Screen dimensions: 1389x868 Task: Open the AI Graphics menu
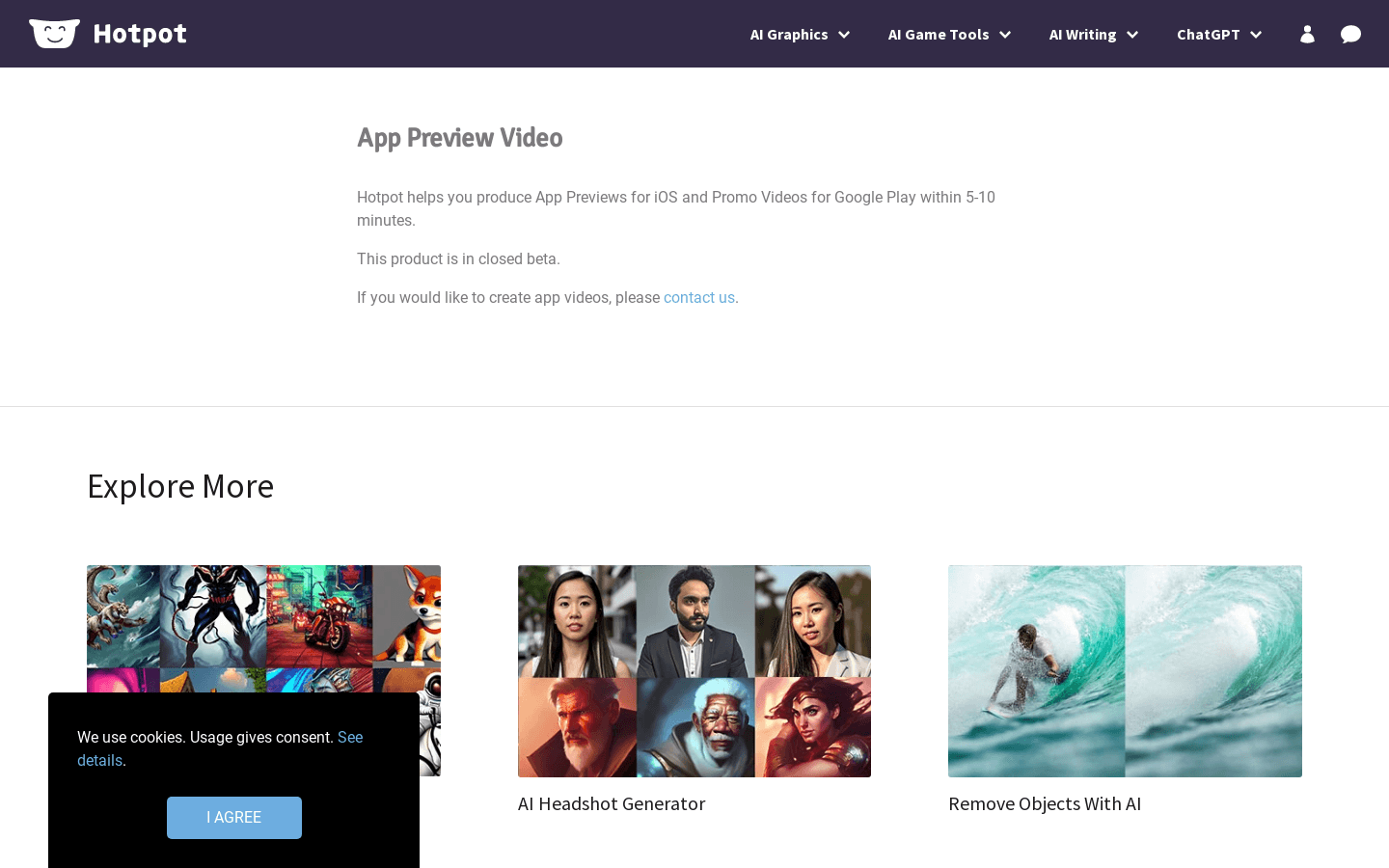coord(790,34)
